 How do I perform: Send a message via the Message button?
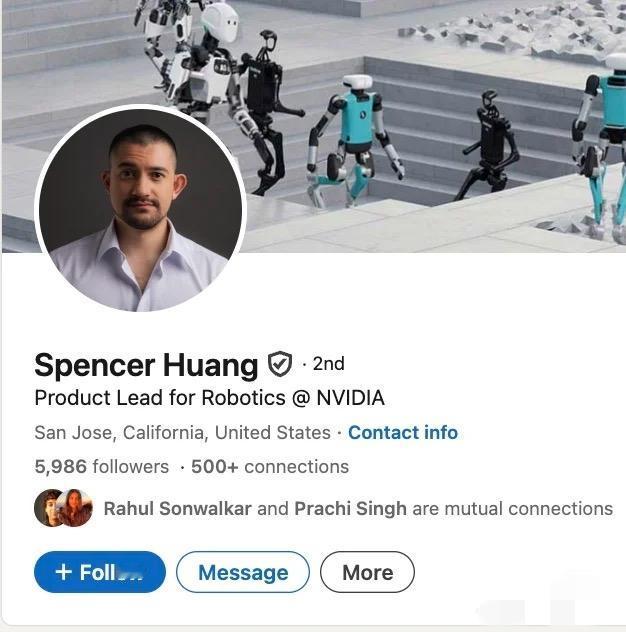click(243, 572)
